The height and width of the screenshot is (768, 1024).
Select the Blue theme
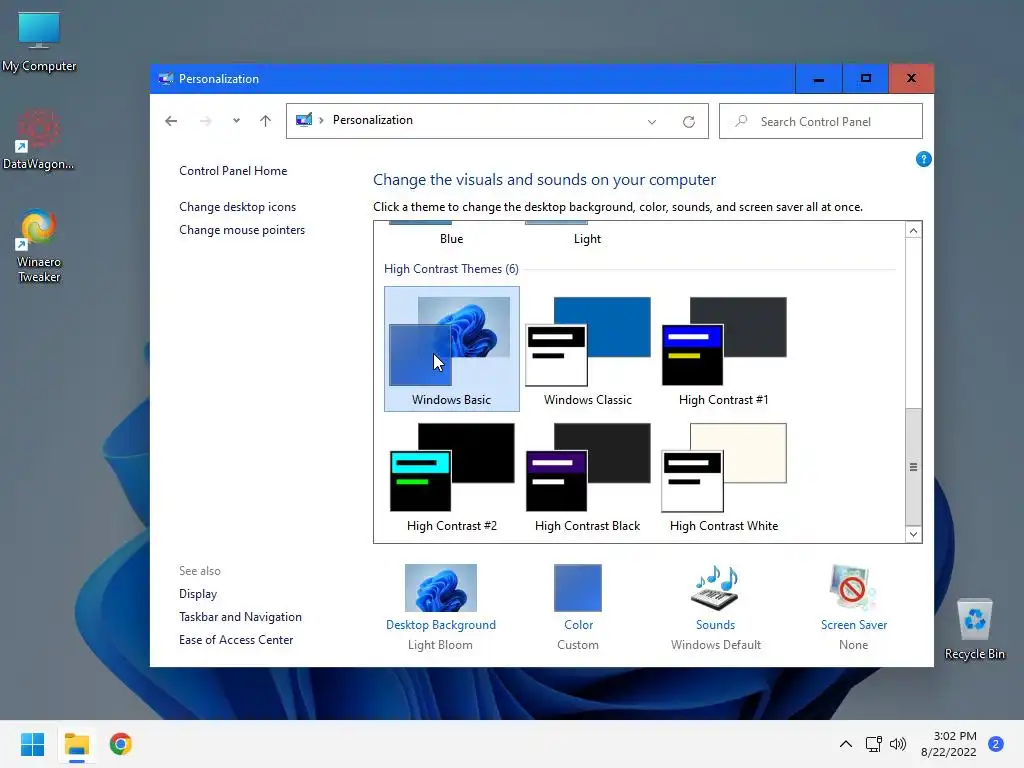click(451, 238)
